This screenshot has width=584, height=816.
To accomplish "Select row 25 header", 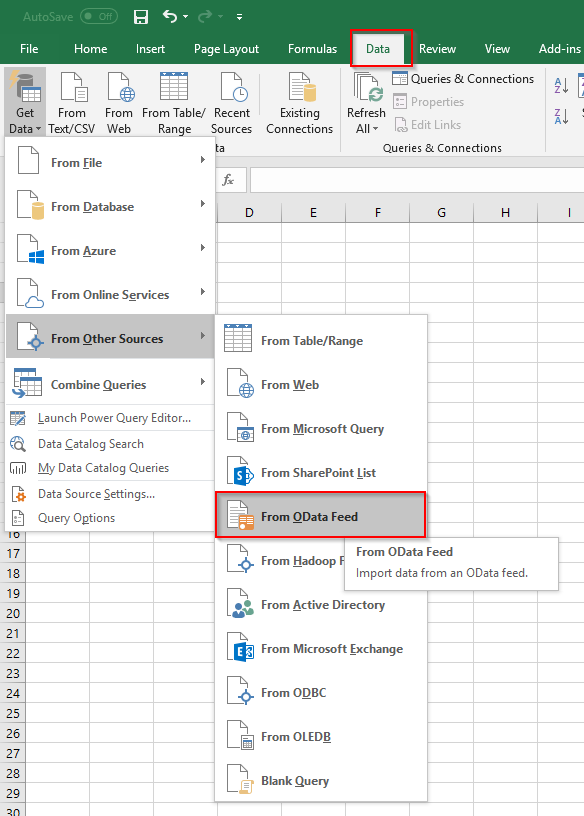I will [x=13, y=713].
